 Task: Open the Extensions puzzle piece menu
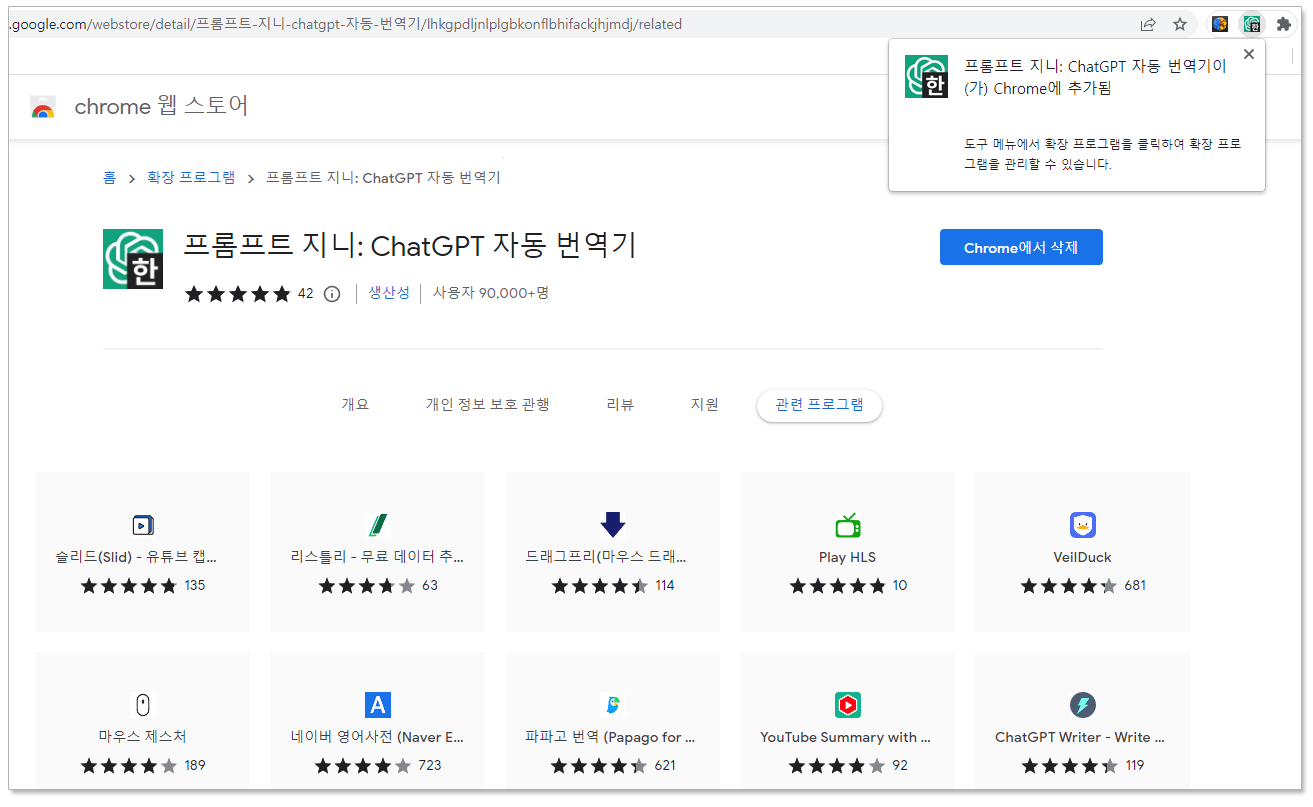click(x=1284, y=24)
